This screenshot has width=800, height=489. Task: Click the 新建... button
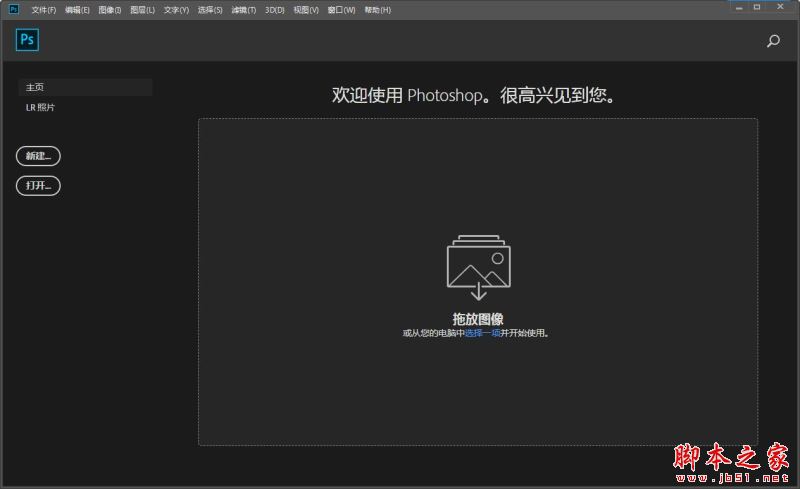pyautogui.click(x=38, y=156)
